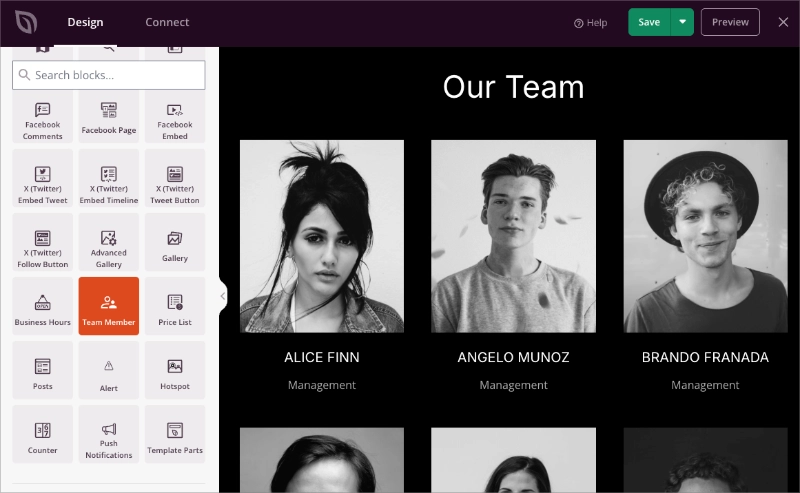Viewport: 800px width, 493px height.
Task: Collapse the blocks sidebar panel arrow
Action: tap(223, 296)
